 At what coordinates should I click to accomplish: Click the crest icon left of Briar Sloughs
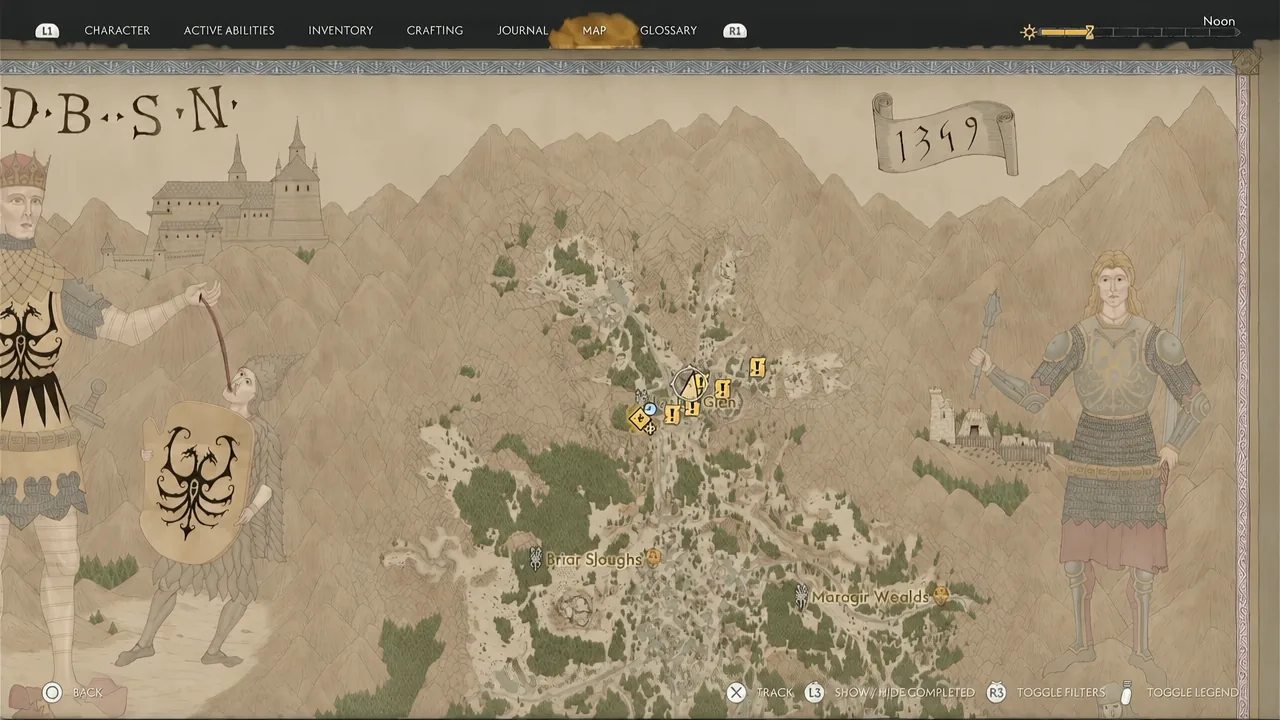535,558
